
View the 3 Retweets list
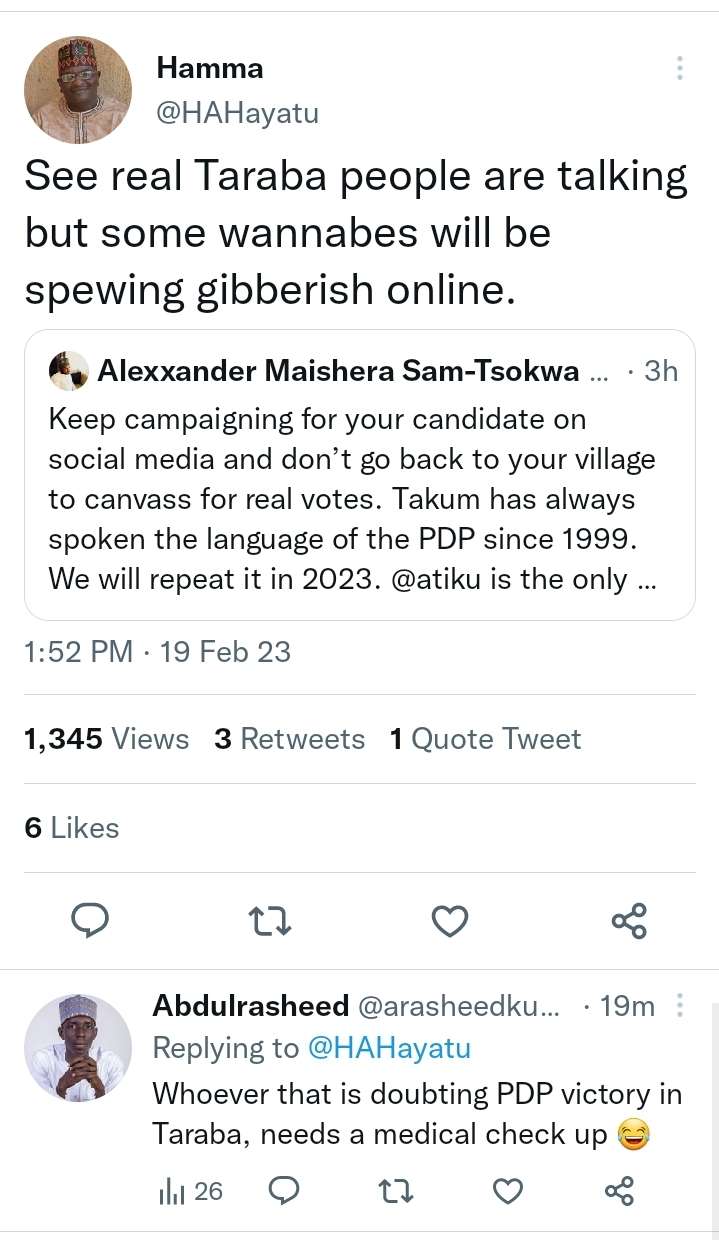point(290,739)
